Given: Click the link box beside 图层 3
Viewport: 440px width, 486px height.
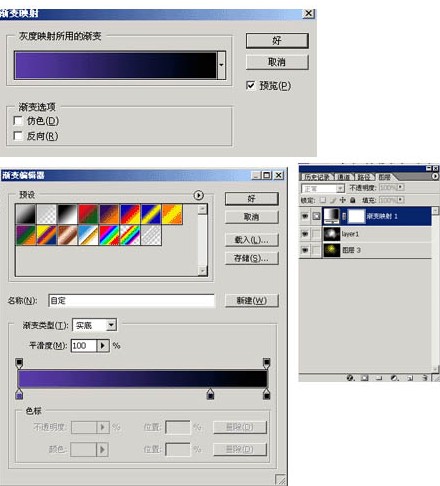Looking at the screenshot, I should (x=316, y=250).
